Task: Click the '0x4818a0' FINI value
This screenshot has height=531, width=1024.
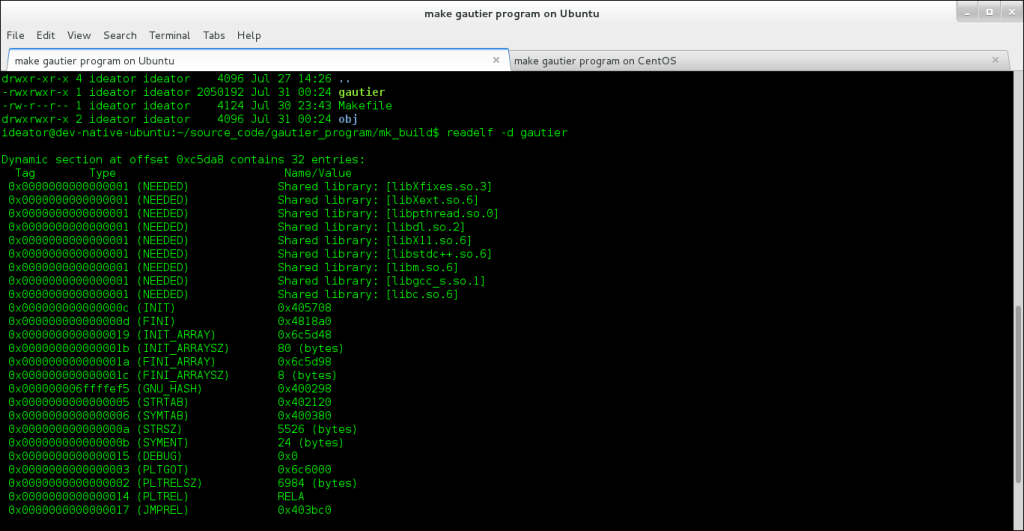Action: pyautogui.click(x=304, y=321)
